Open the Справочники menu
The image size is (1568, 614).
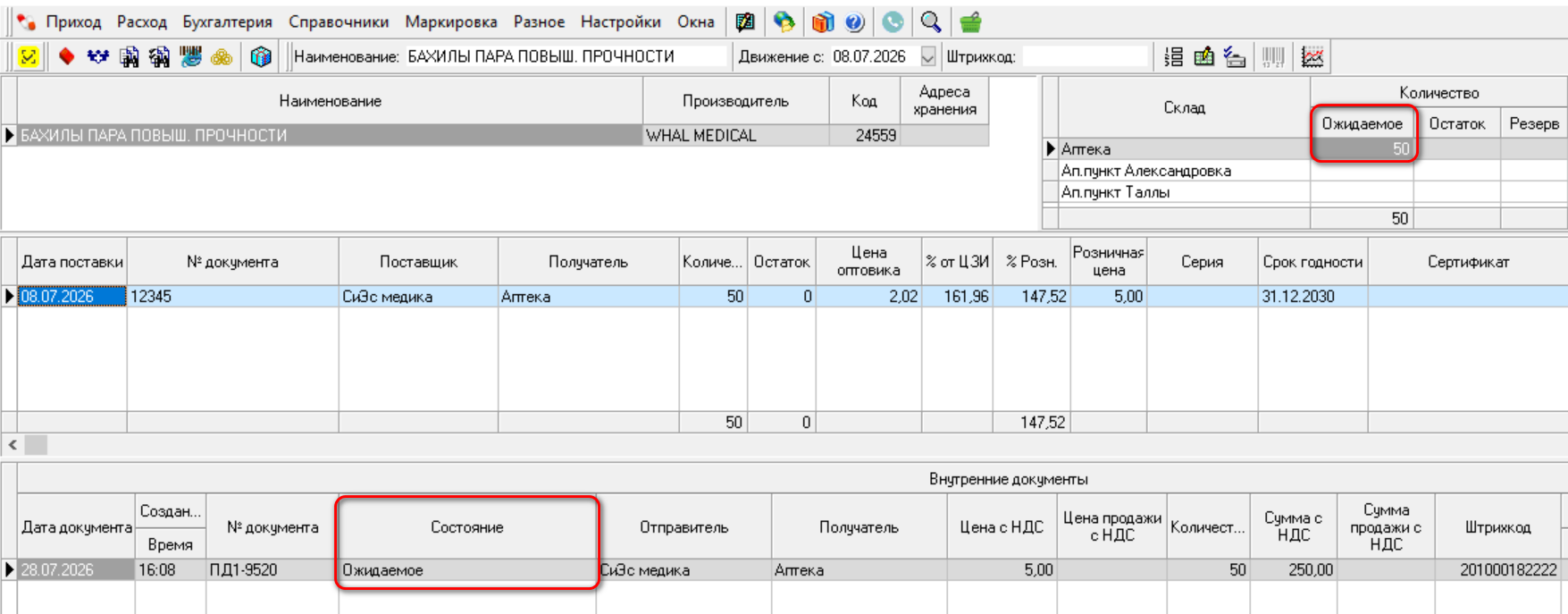click(339, 22)
